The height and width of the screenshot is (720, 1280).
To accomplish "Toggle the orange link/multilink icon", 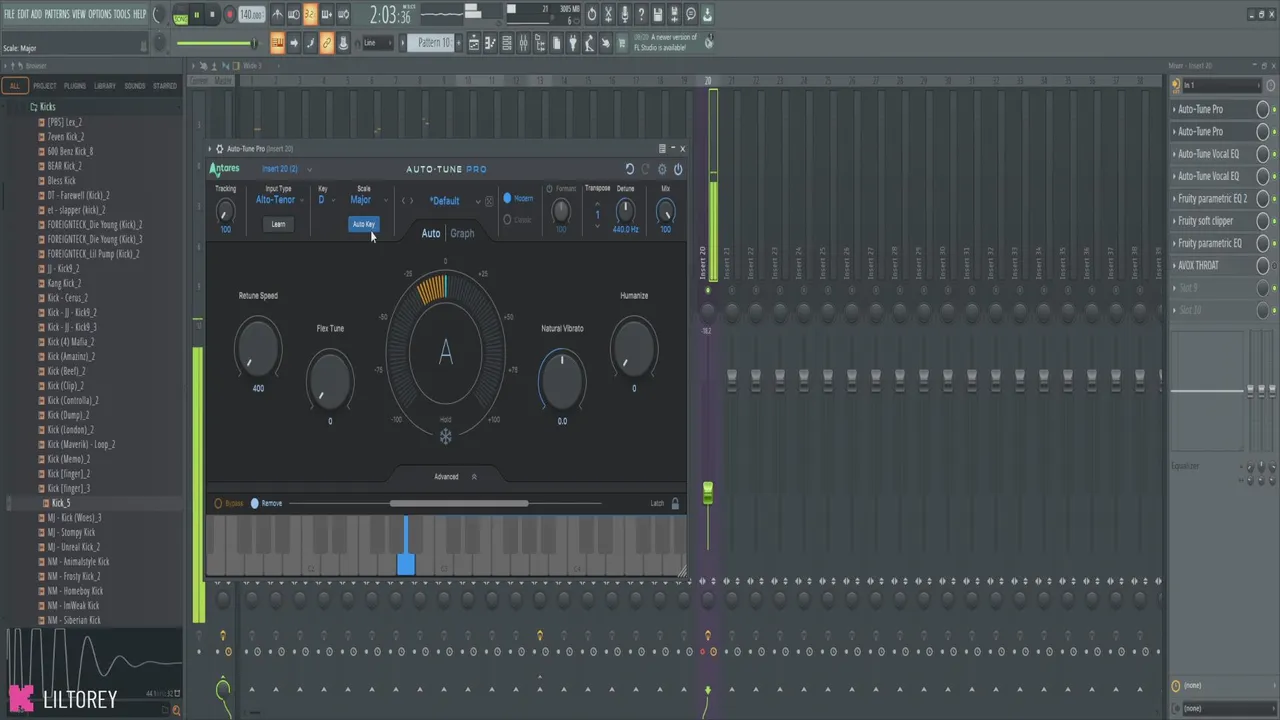I will tap(326, 43).
